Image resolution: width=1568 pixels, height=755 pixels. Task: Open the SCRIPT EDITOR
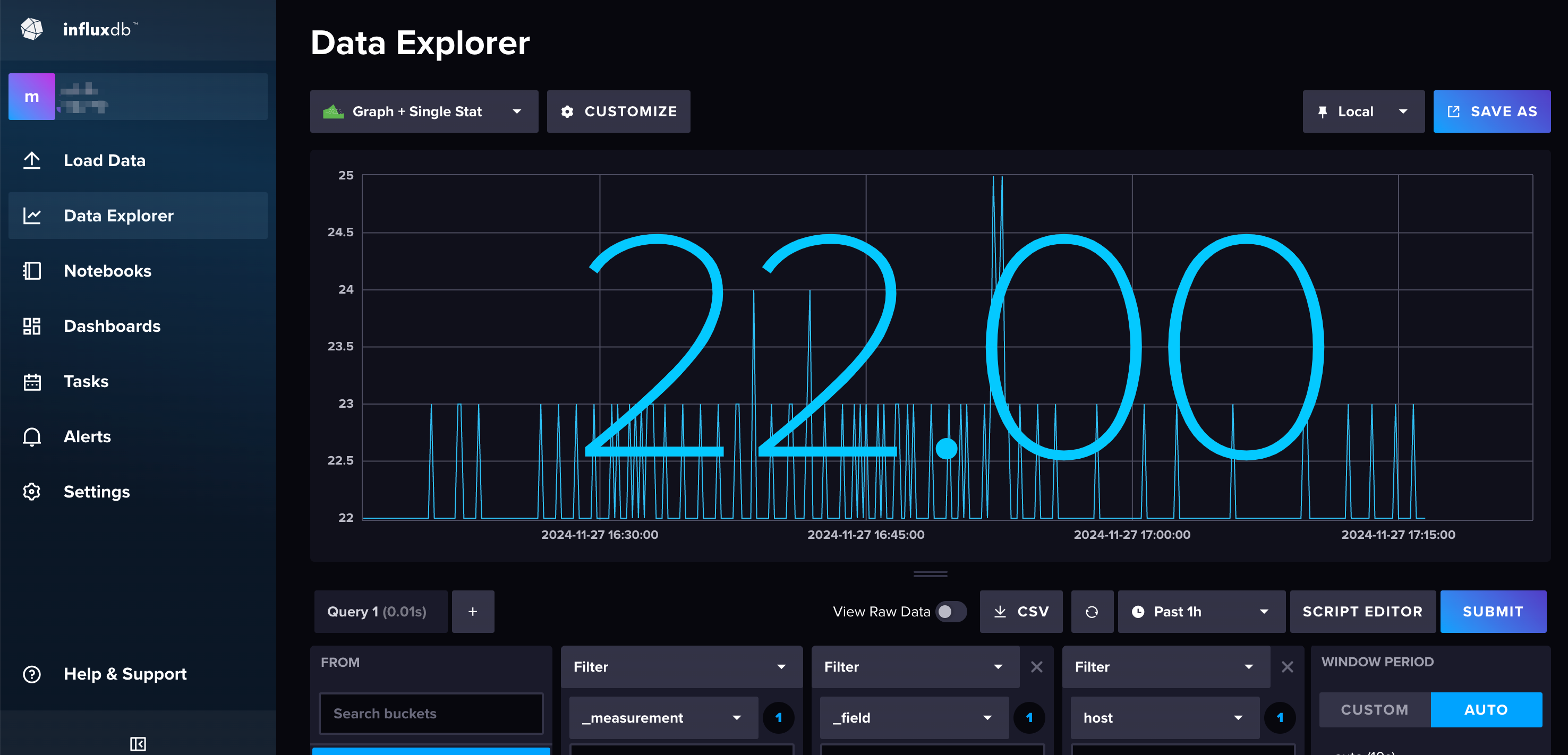pyautogui.click(x=1362, y=612)
